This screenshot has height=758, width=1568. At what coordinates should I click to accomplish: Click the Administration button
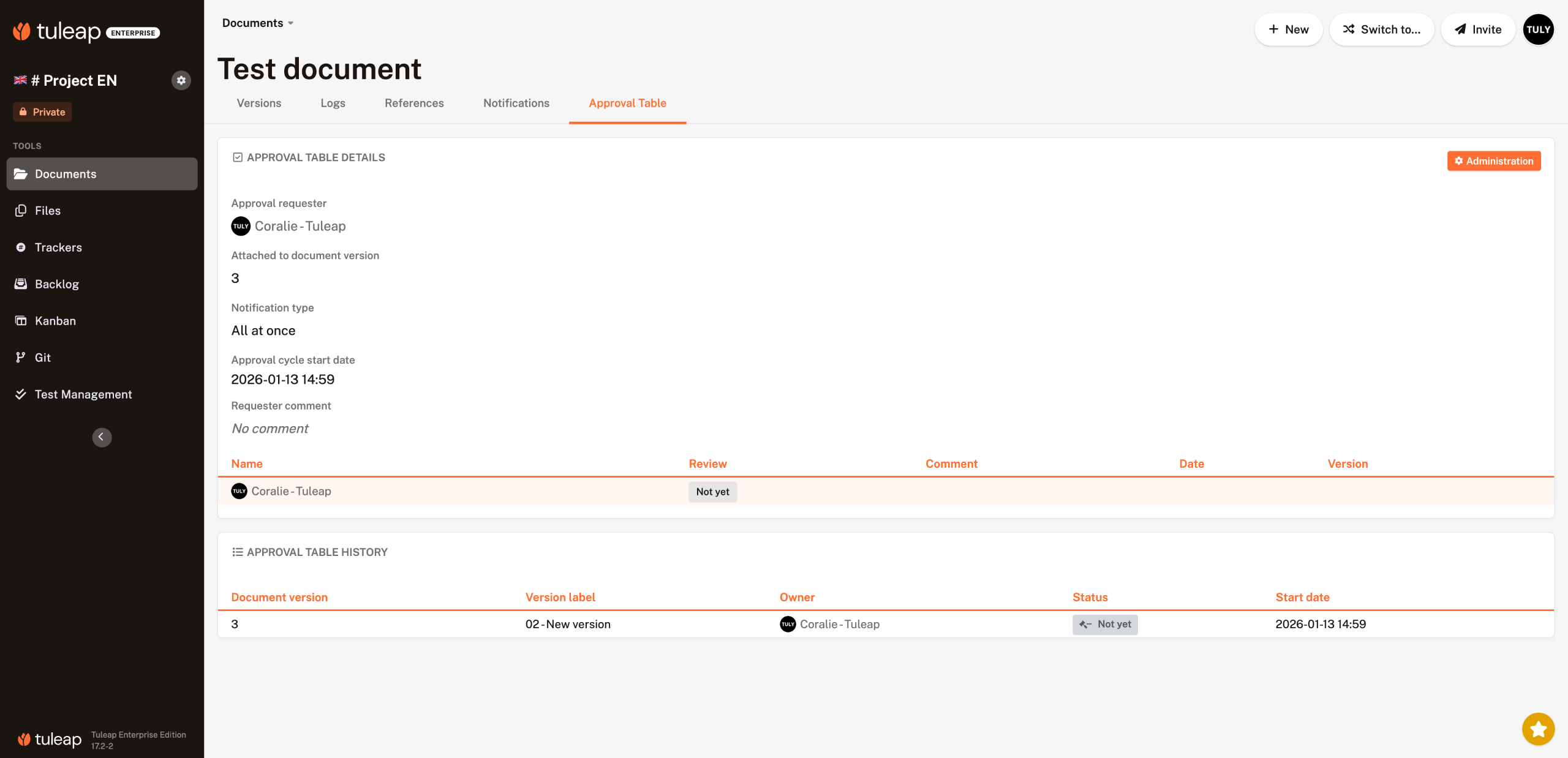(x=1493, y=161)
